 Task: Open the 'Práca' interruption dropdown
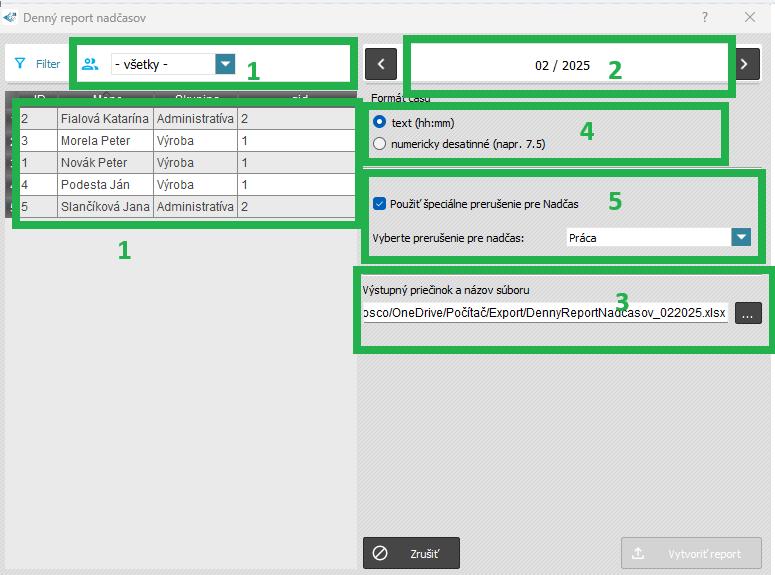click(x=740, y=238)
